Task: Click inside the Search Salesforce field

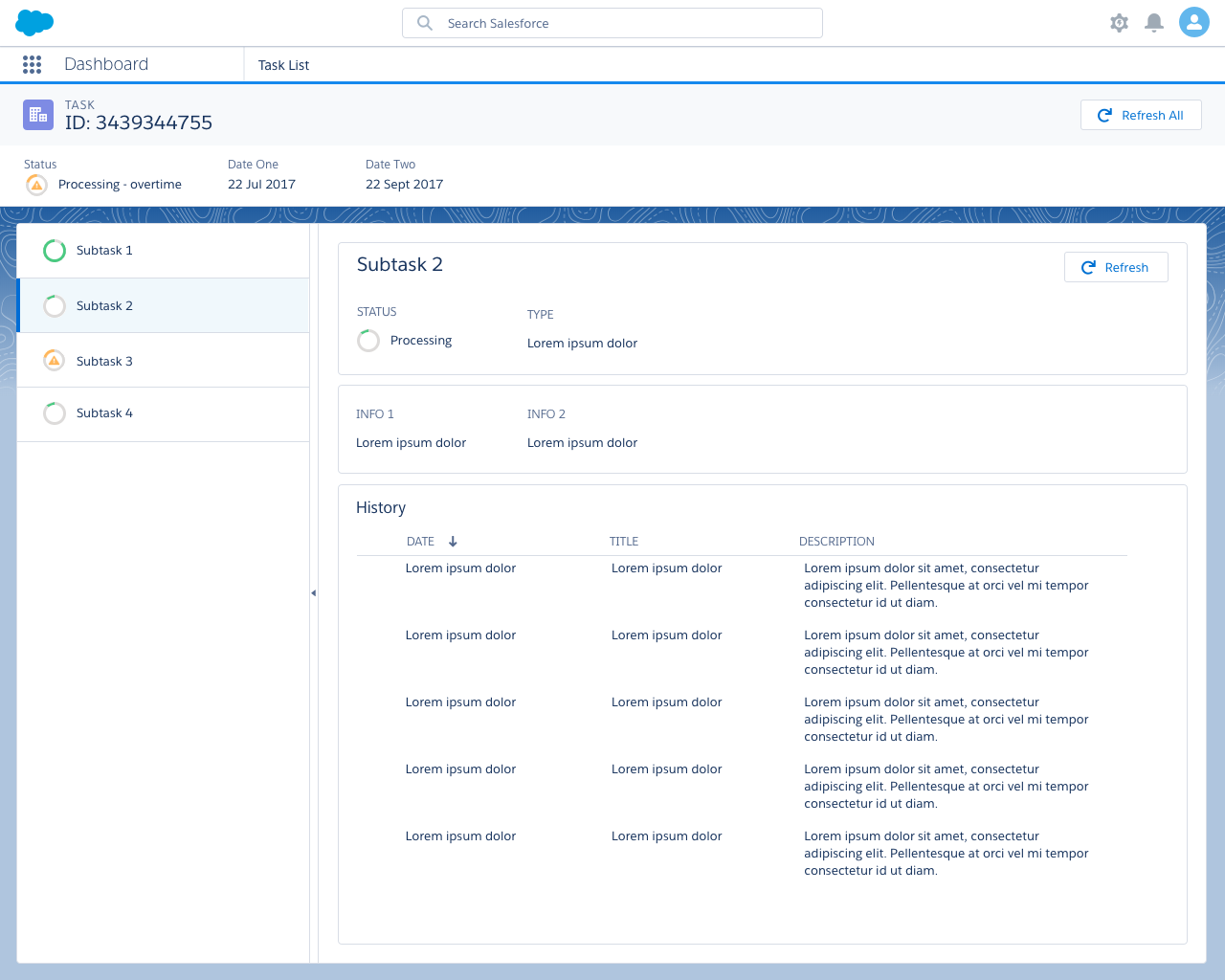Action: tap(612, 23)
